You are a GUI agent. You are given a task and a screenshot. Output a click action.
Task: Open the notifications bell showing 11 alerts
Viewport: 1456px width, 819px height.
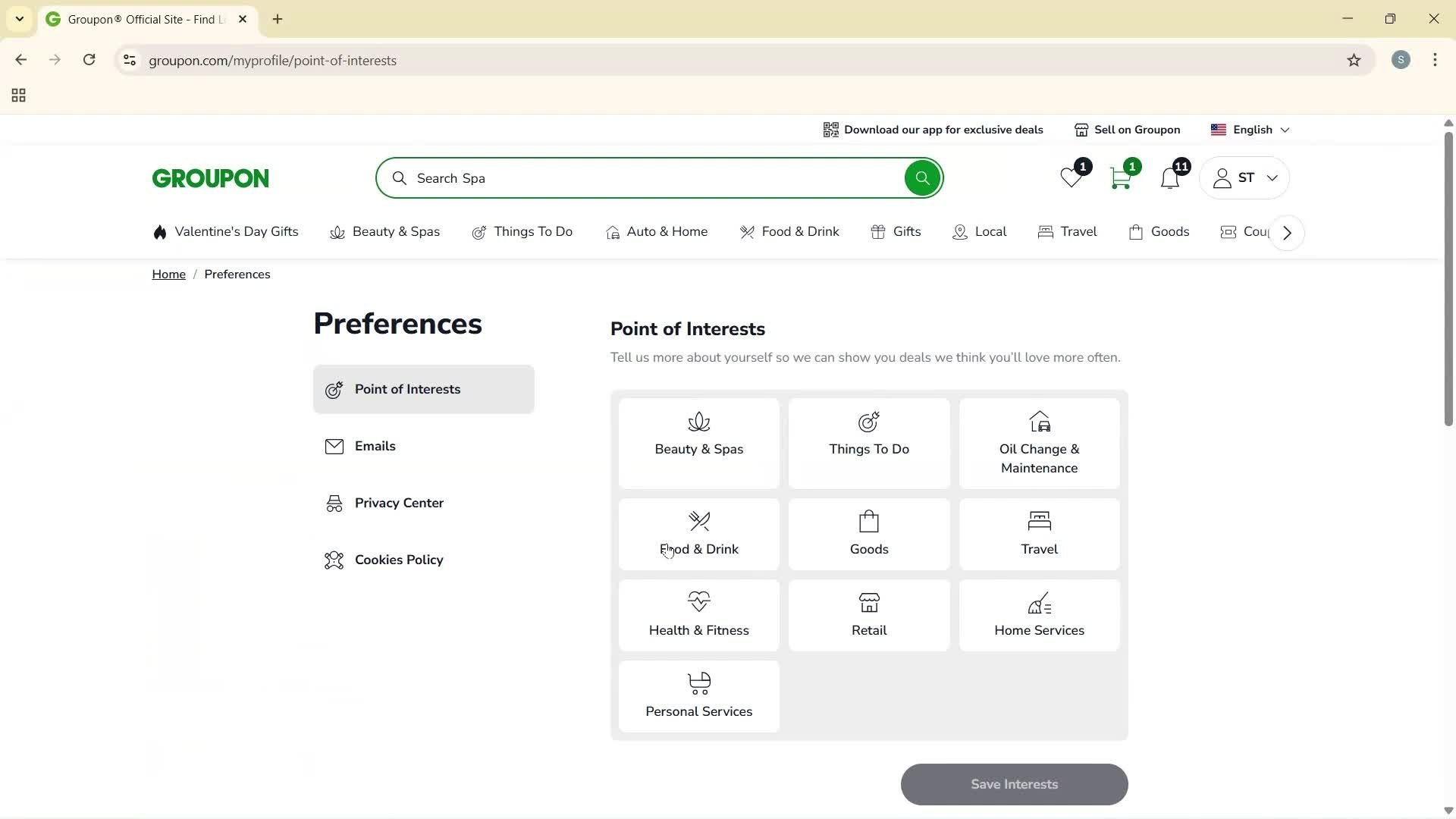pos(1170,177)
